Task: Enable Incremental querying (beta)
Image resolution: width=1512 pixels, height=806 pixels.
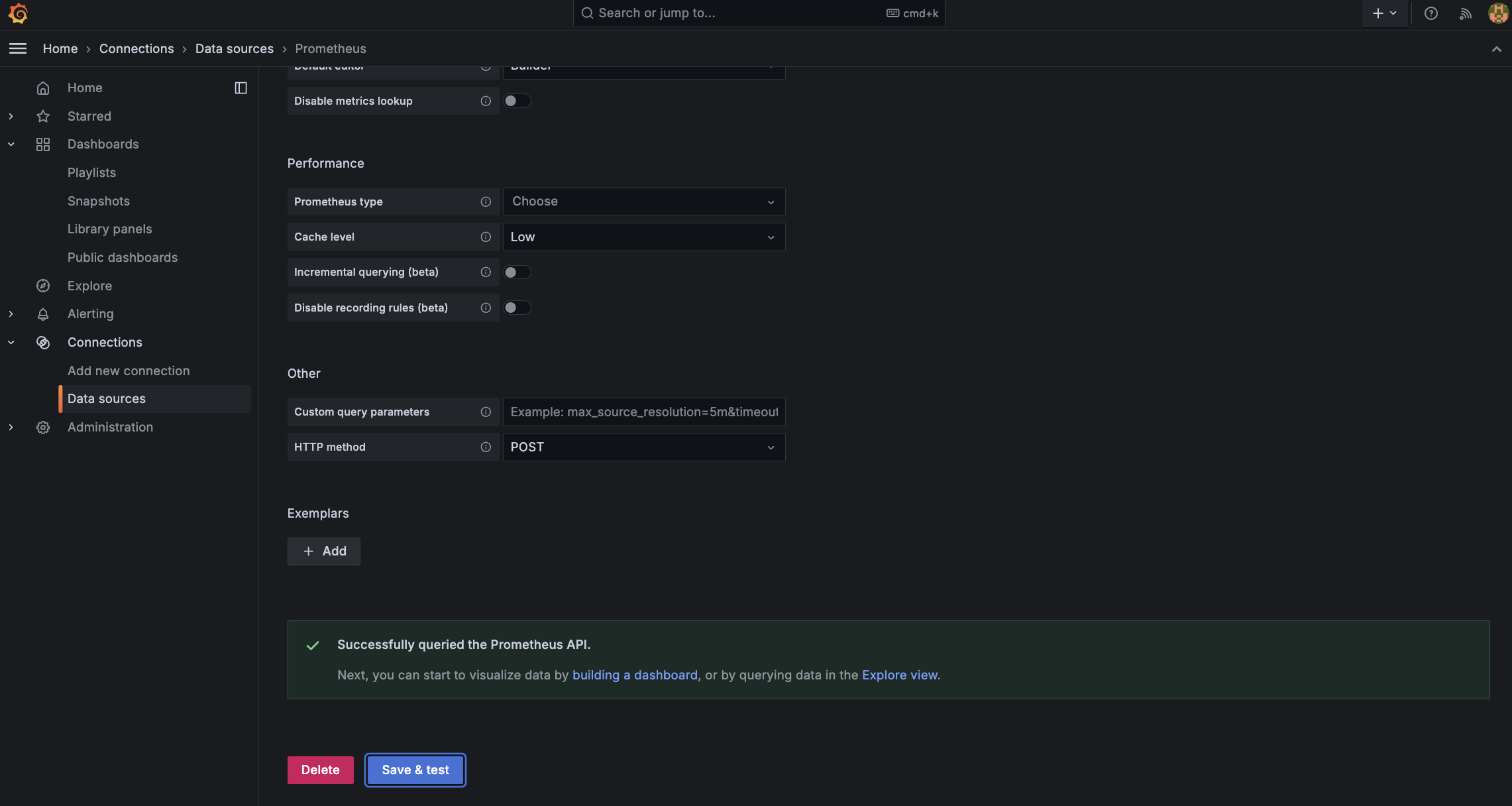Action: tap(517, 272)
